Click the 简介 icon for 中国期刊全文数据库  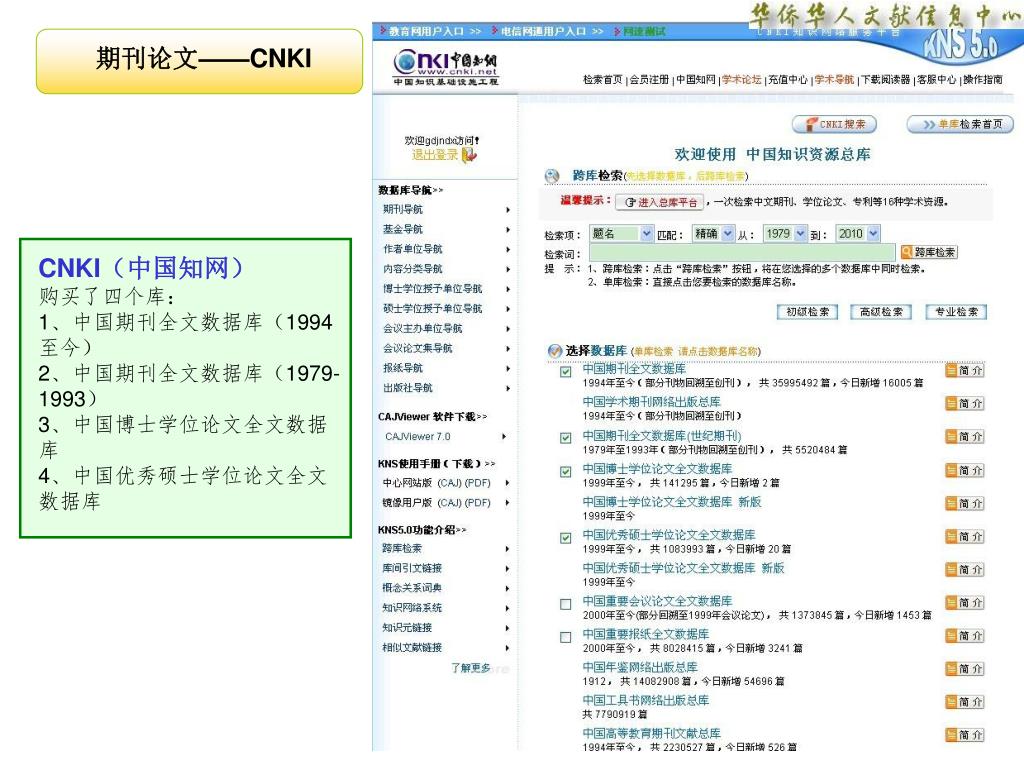click(965, 371)
